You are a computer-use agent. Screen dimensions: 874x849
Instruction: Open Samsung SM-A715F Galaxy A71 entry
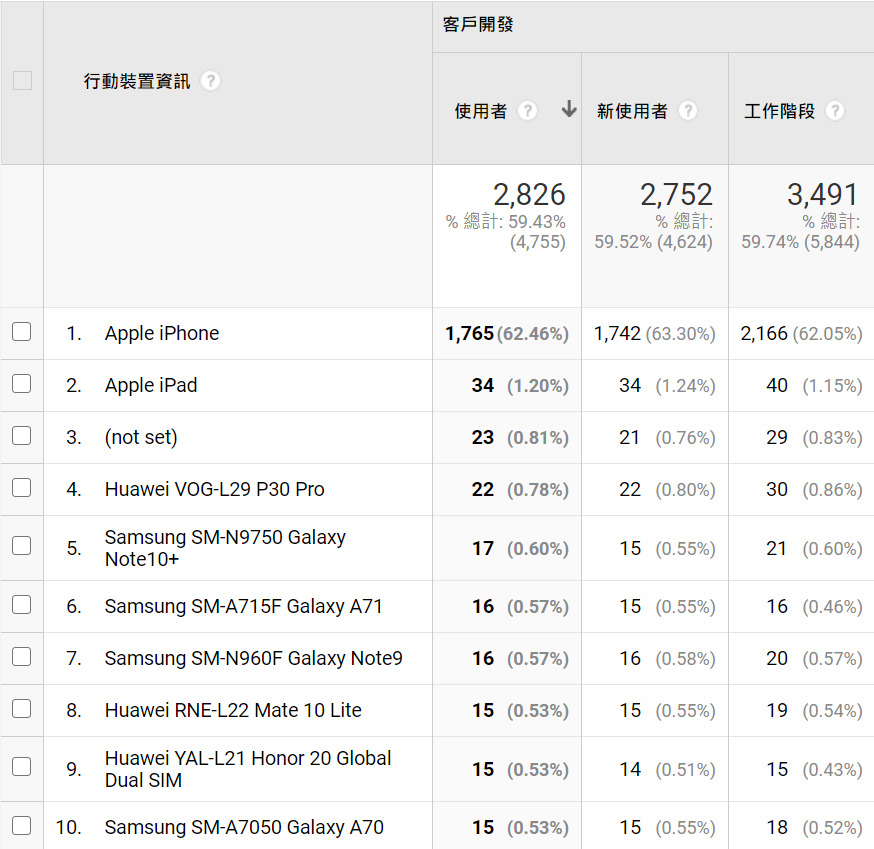click(x=243, y=606)
